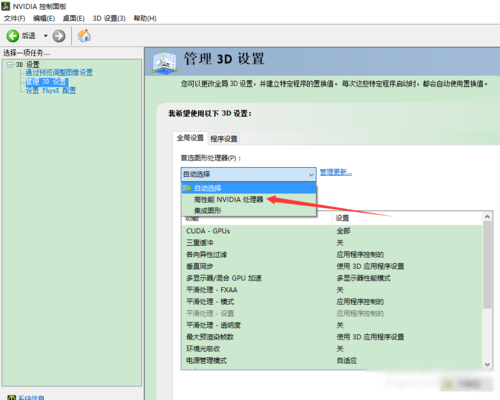
Task: Go to the Home page icon
Action: point(84,36)
